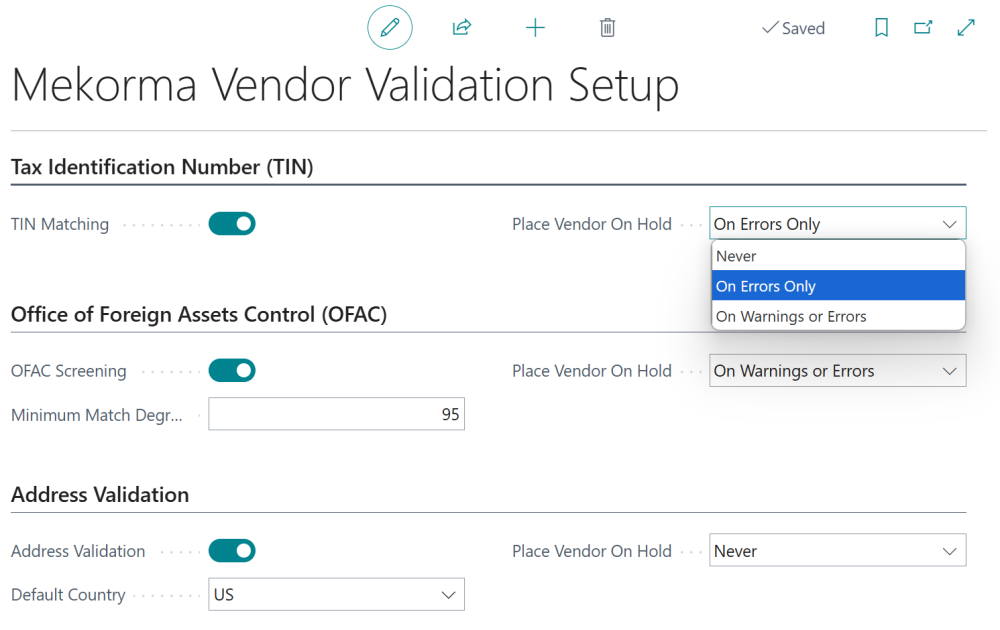Open page in a new window icon
The image size is (1000, 630).
(923, 27)
